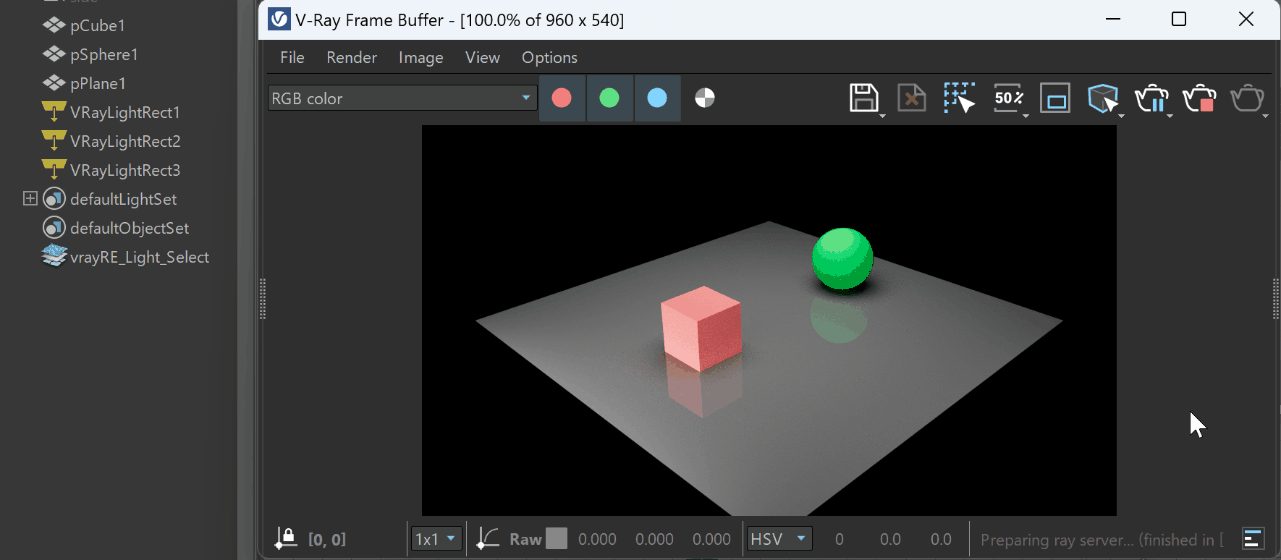
Task: Click the save image floppy disk icon
Action: (x=864, y=98)
